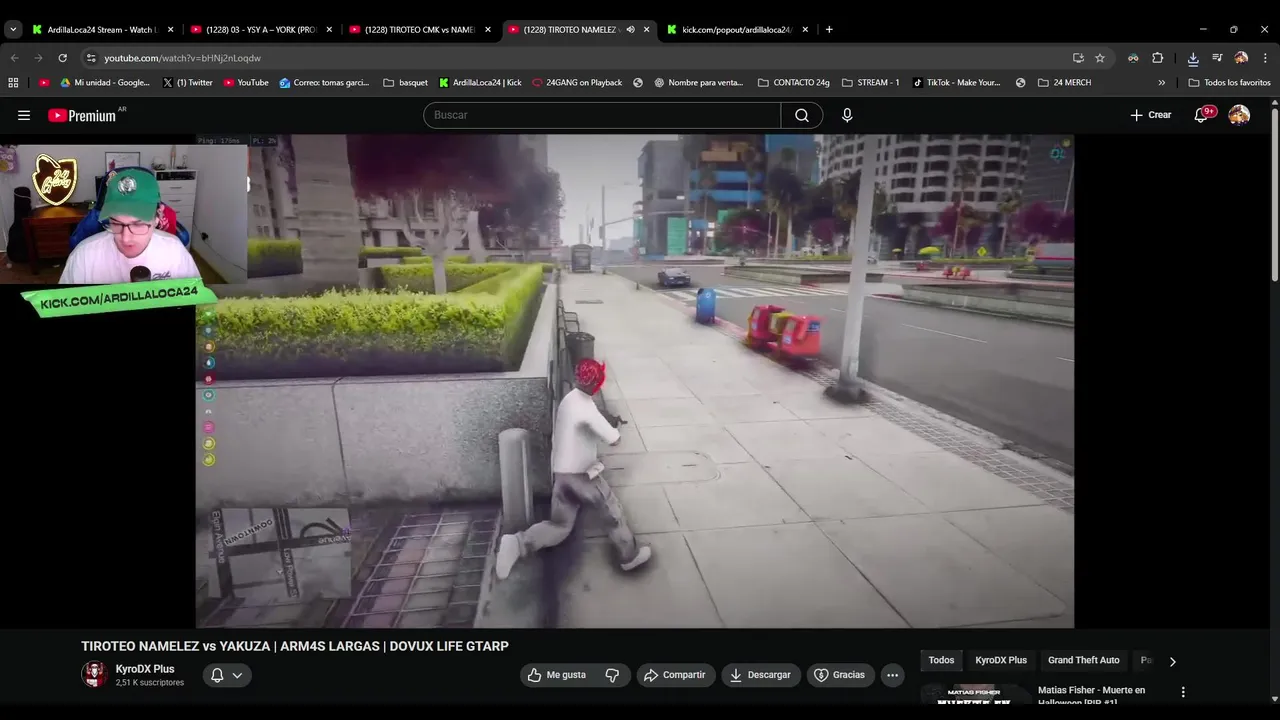Dislike the video with thumbs-down icon

[612, 675]
